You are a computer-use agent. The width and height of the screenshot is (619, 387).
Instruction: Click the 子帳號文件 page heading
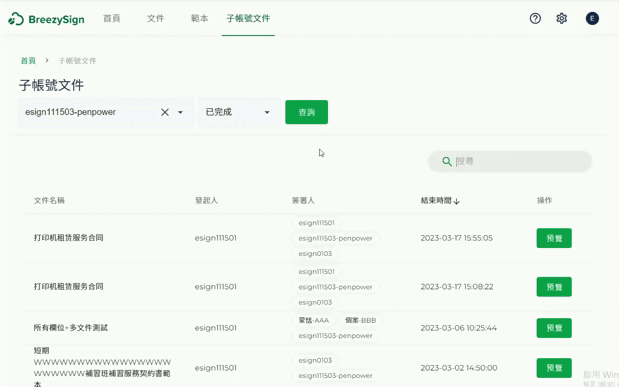[x=51, y=85]
